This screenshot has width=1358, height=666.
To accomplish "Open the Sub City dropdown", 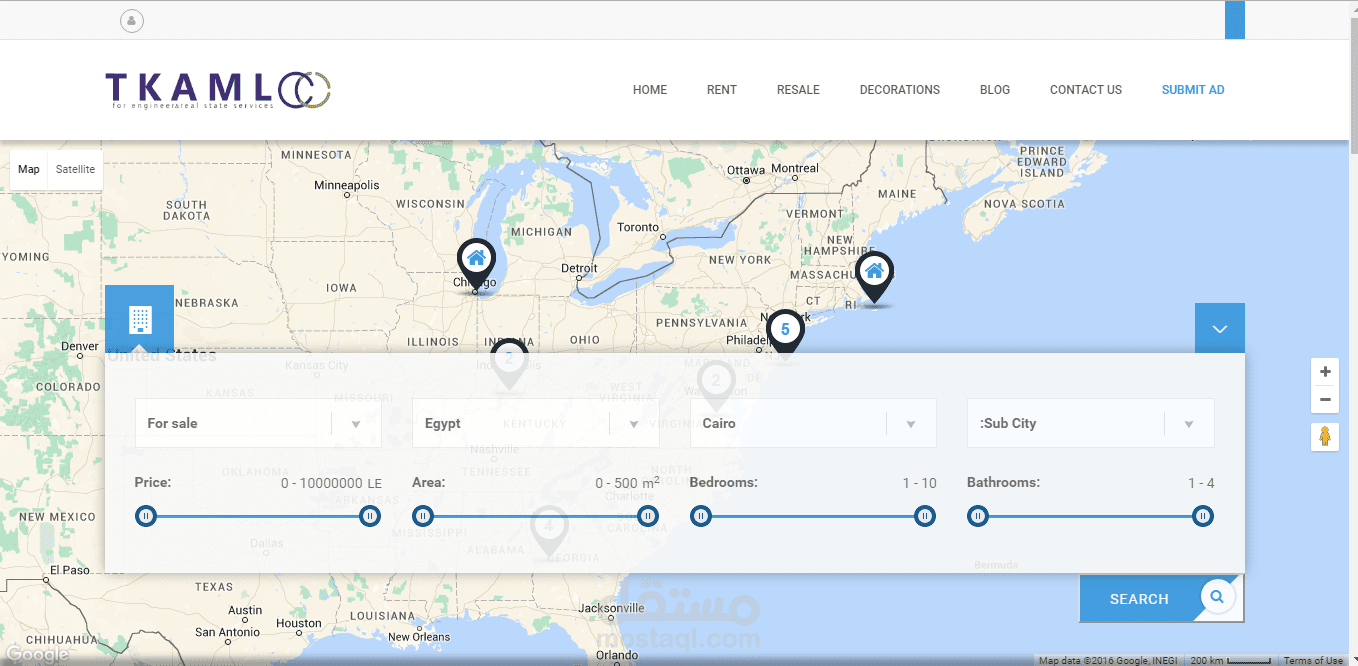I will (1090, 423).
